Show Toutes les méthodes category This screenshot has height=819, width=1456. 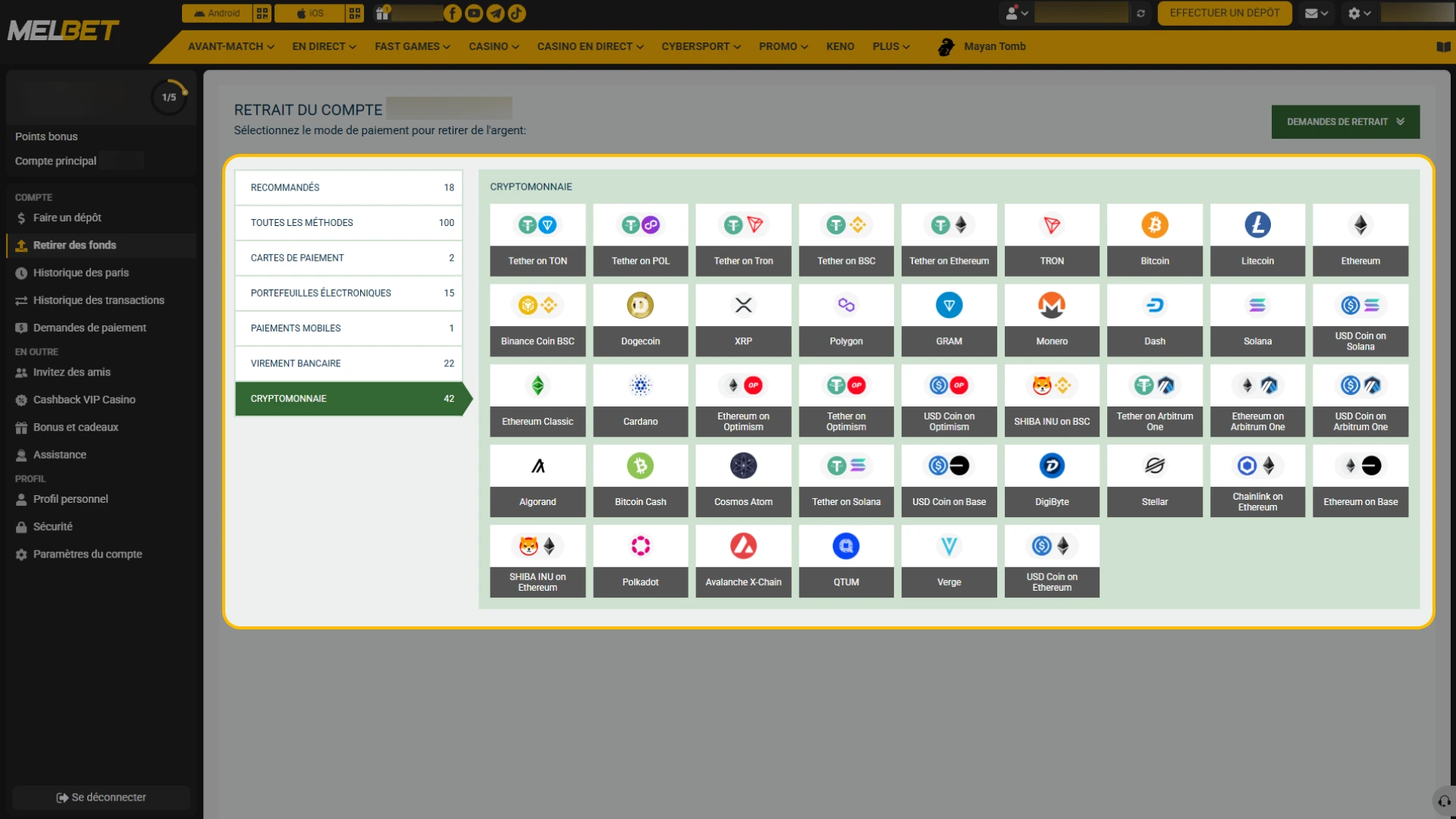tap(348, 222)
